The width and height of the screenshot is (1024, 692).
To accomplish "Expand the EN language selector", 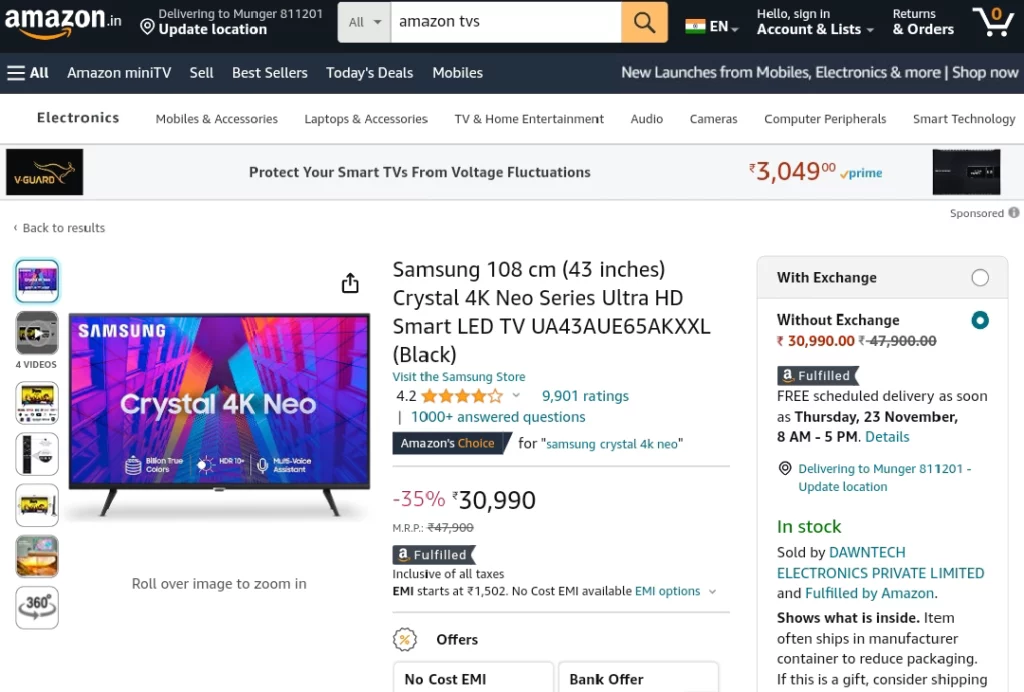I will point(712,26).
